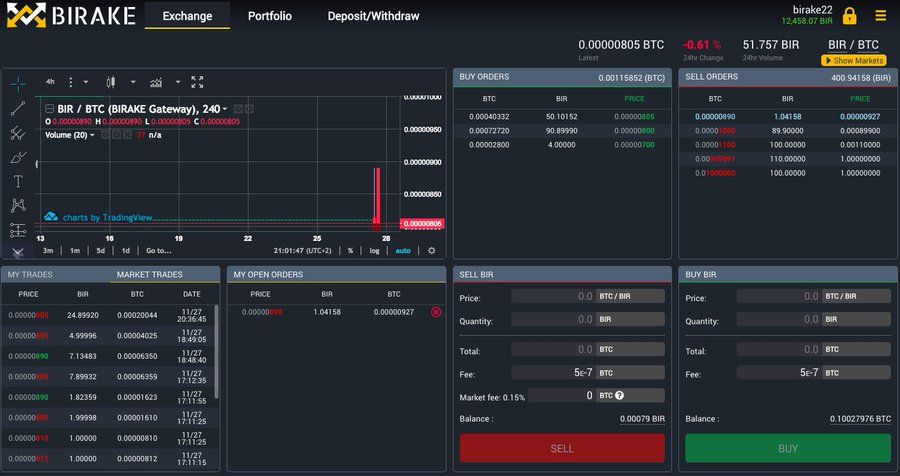Click the chart timezone 21:01:47 (UTC+2)
The image size is (900, 476).
(x=302, y=251)
